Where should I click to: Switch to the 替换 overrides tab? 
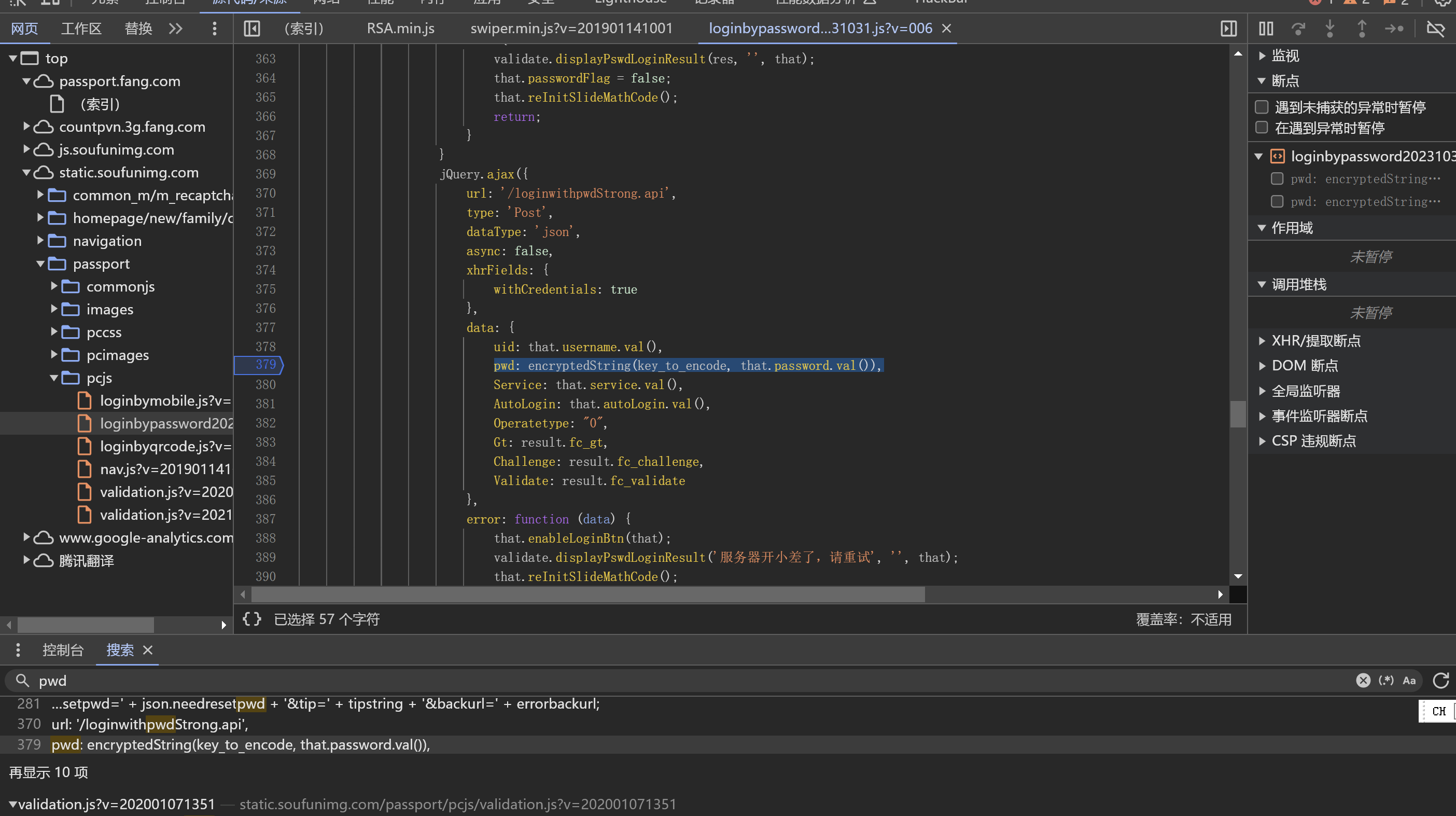coord(138,29)
